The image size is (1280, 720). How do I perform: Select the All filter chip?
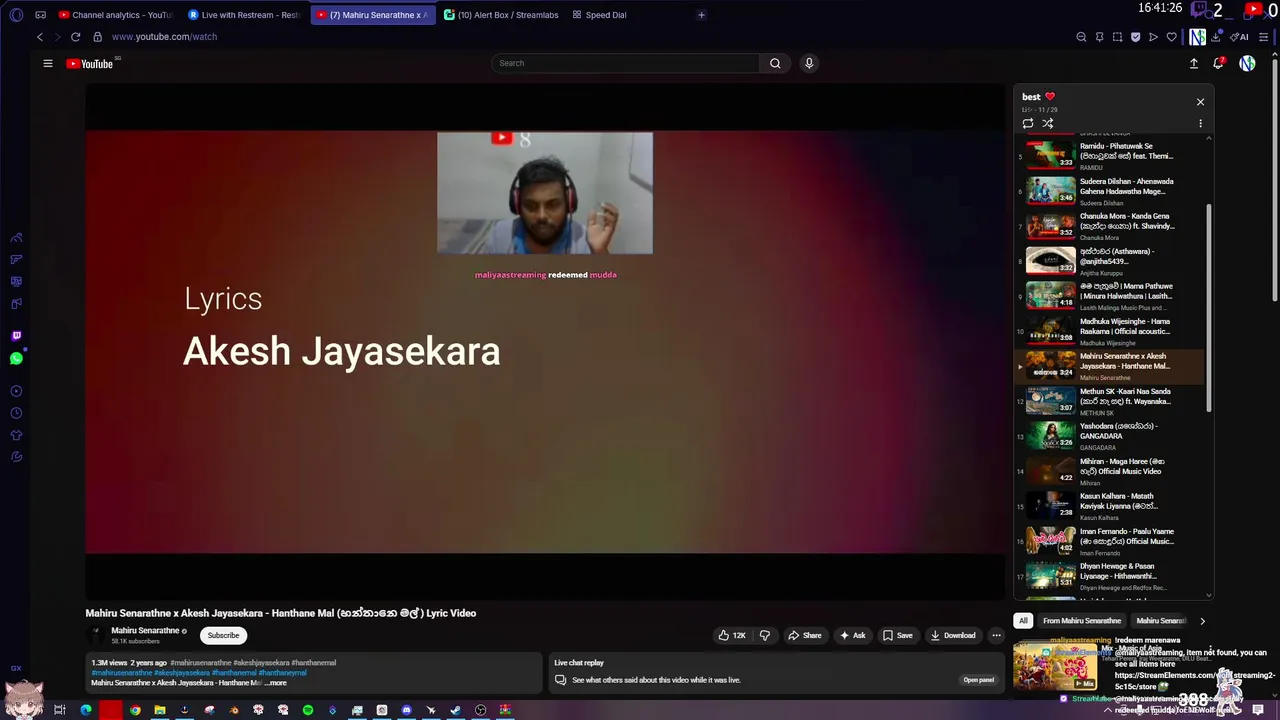click(1022, 621)
